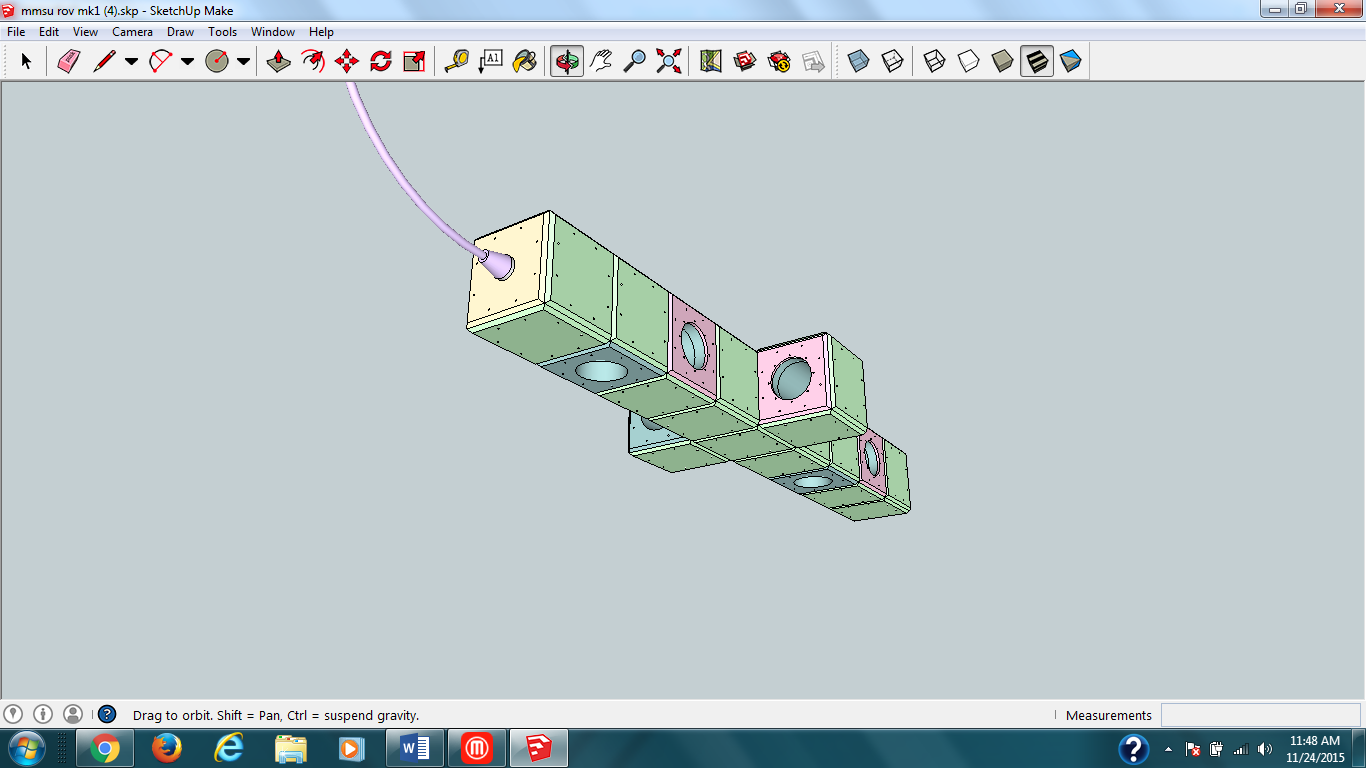The height and width of the screenshot is (768, 1366).
Task: Open the 3D Warehouse get models icon
Action: pyautogui.click(x=745, y=62)
